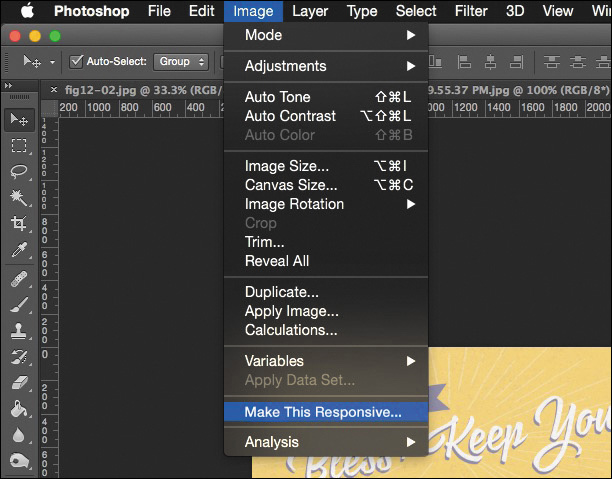Pick the Lasso tool
612x479 pixels.
pos(19,172)
